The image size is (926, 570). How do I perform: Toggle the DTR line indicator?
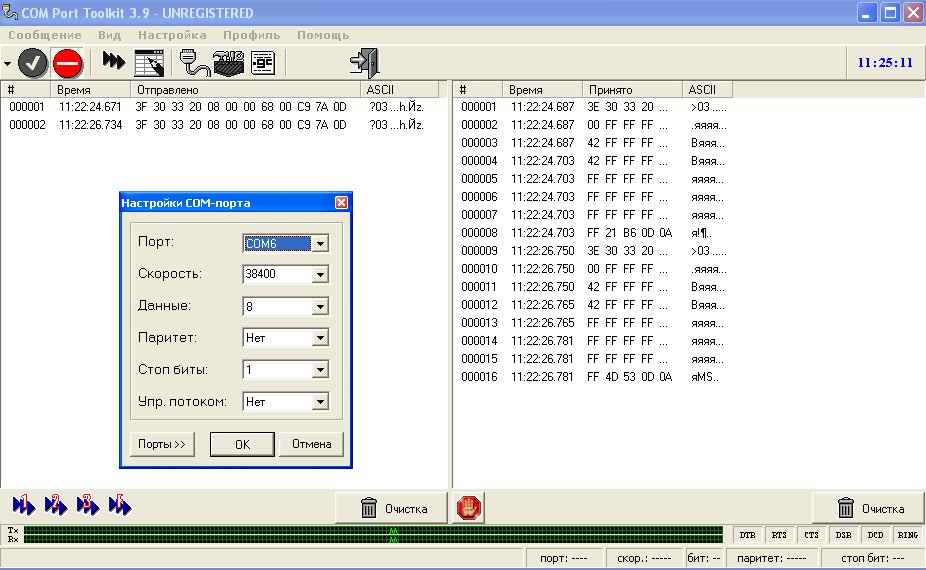748,535
